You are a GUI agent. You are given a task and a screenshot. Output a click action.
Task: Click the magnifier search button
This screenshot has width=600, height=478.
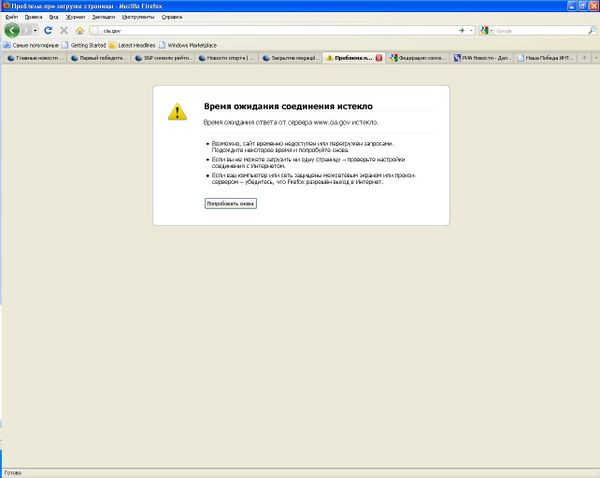coord(592,31)
